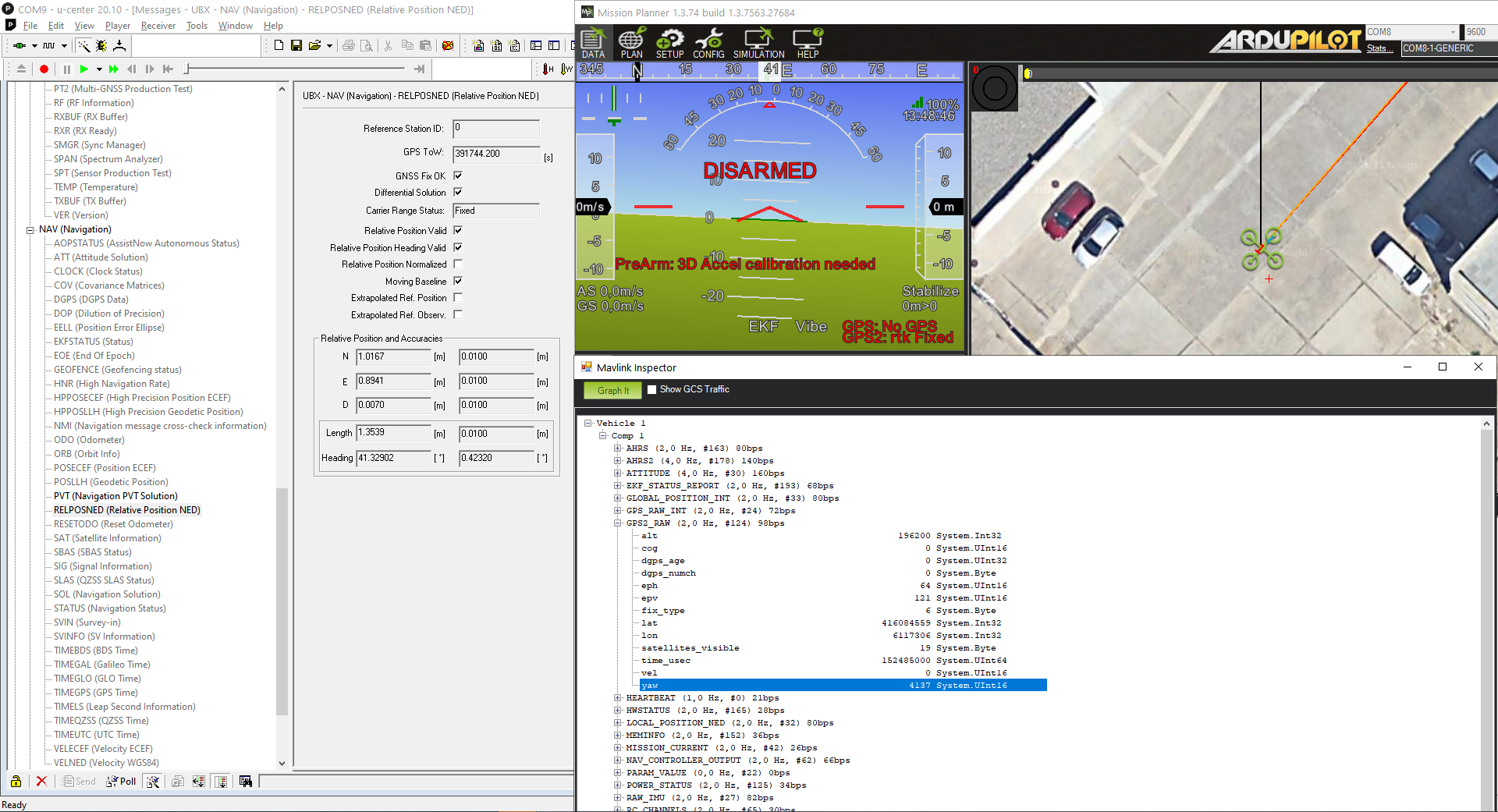Click the Poll button for RELPOSNED message

click(122, 781)
